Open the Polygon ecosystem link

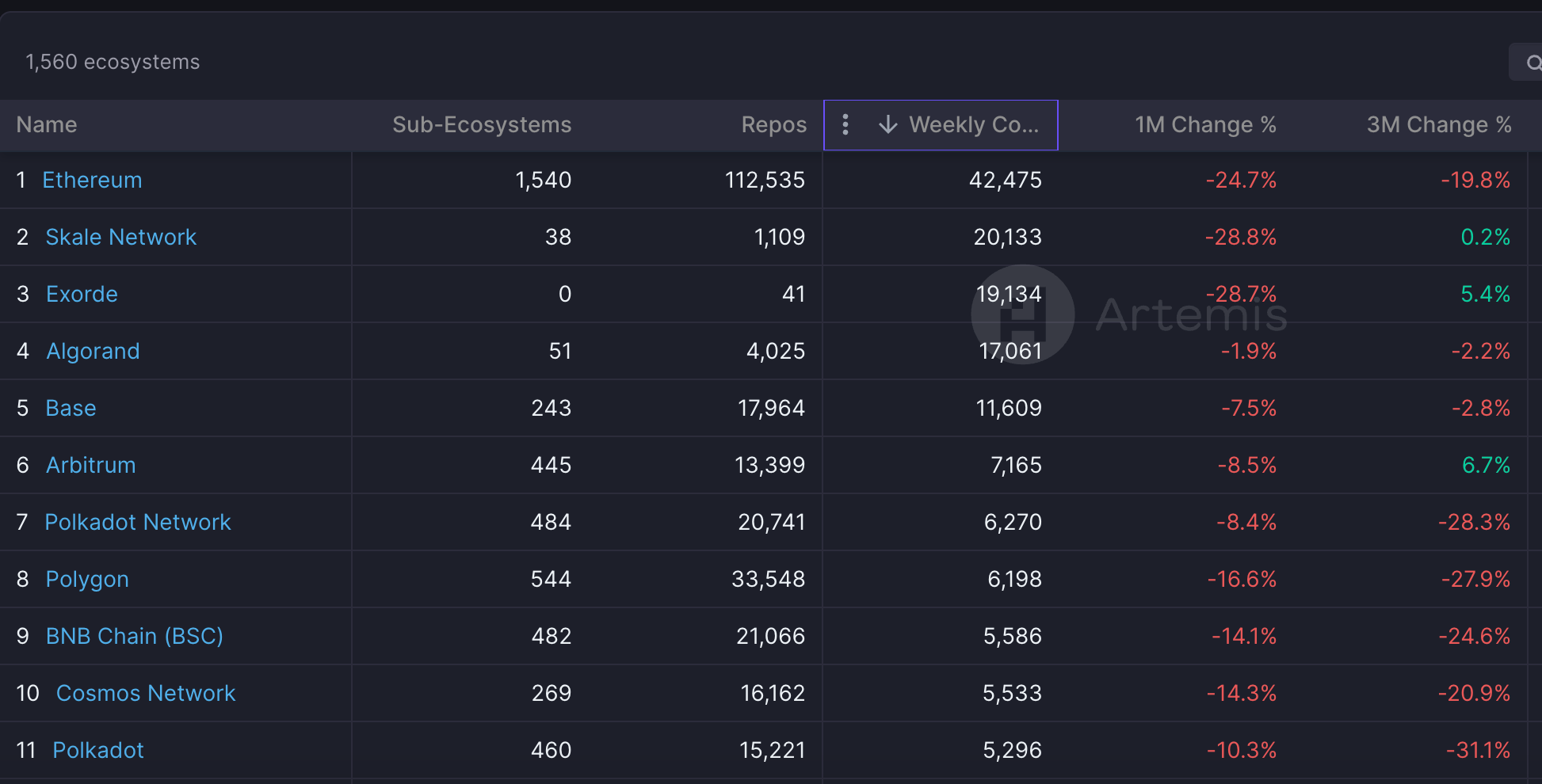click(87, 579)
